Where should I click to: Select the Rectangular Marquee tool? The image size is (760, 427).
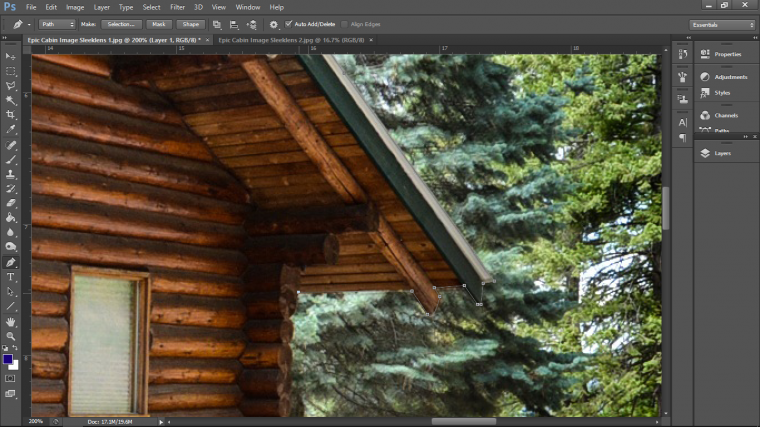pyautogui.click(x=10, y=71)
